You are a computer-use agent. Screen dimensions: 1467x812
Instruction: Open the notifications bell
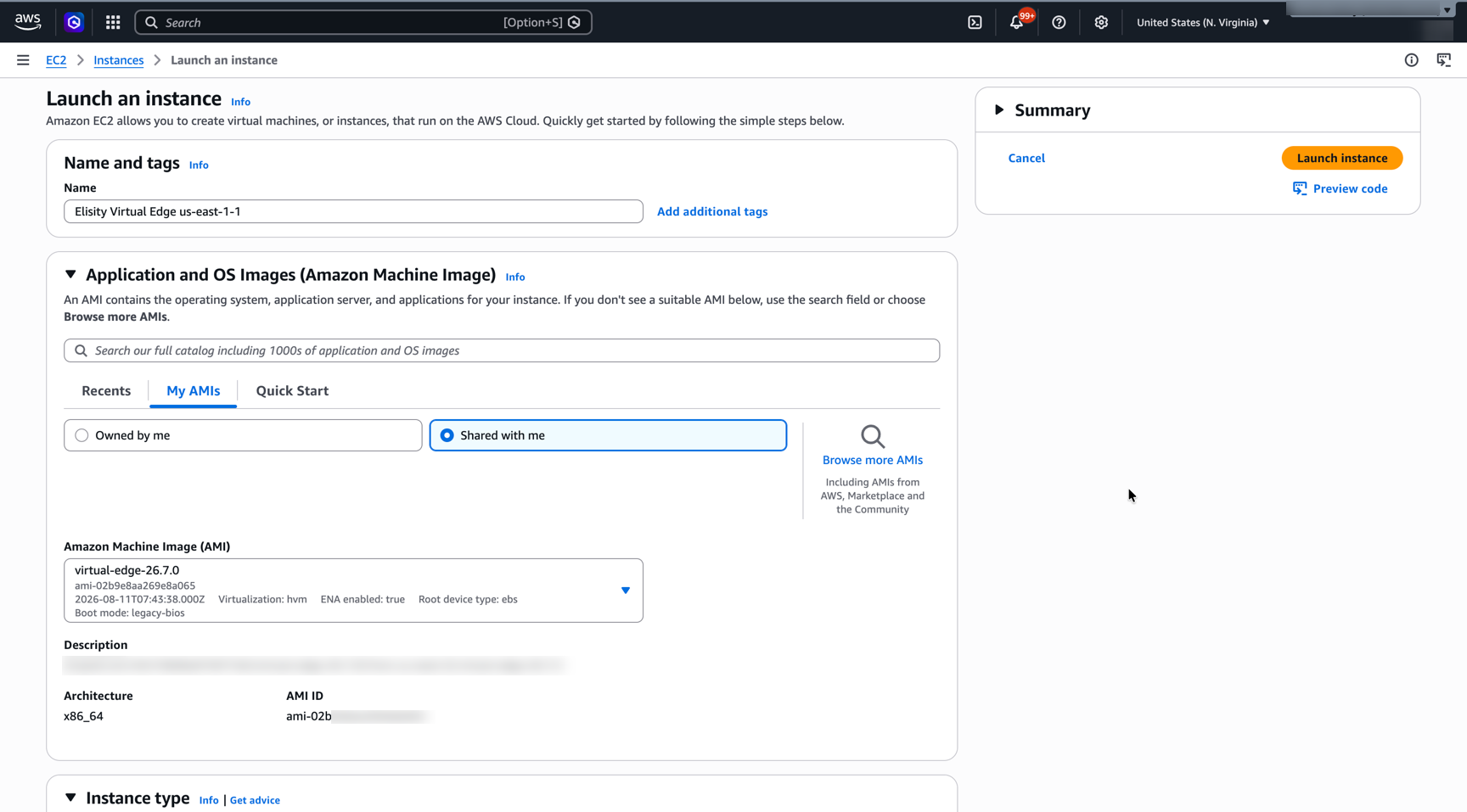click(x=1017, y=23)
